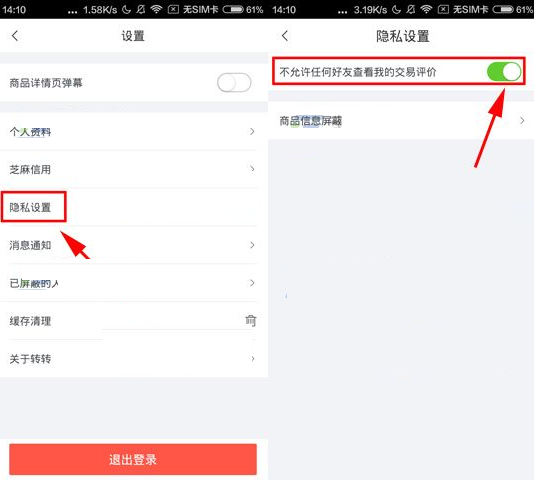Image resolution: width=534 pixels, height=481 pixels.
Task: Tap battery icon in left status bar
Action: pyautogui.click(x=233, y=10)
